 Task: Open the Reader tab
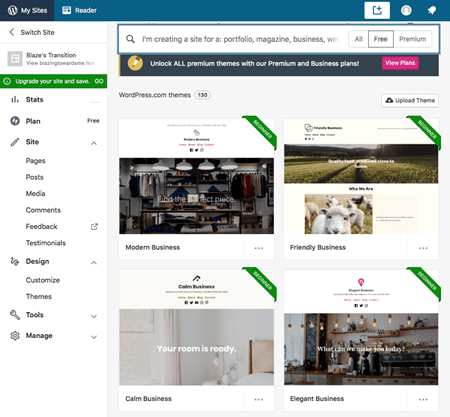click(79, 10)
